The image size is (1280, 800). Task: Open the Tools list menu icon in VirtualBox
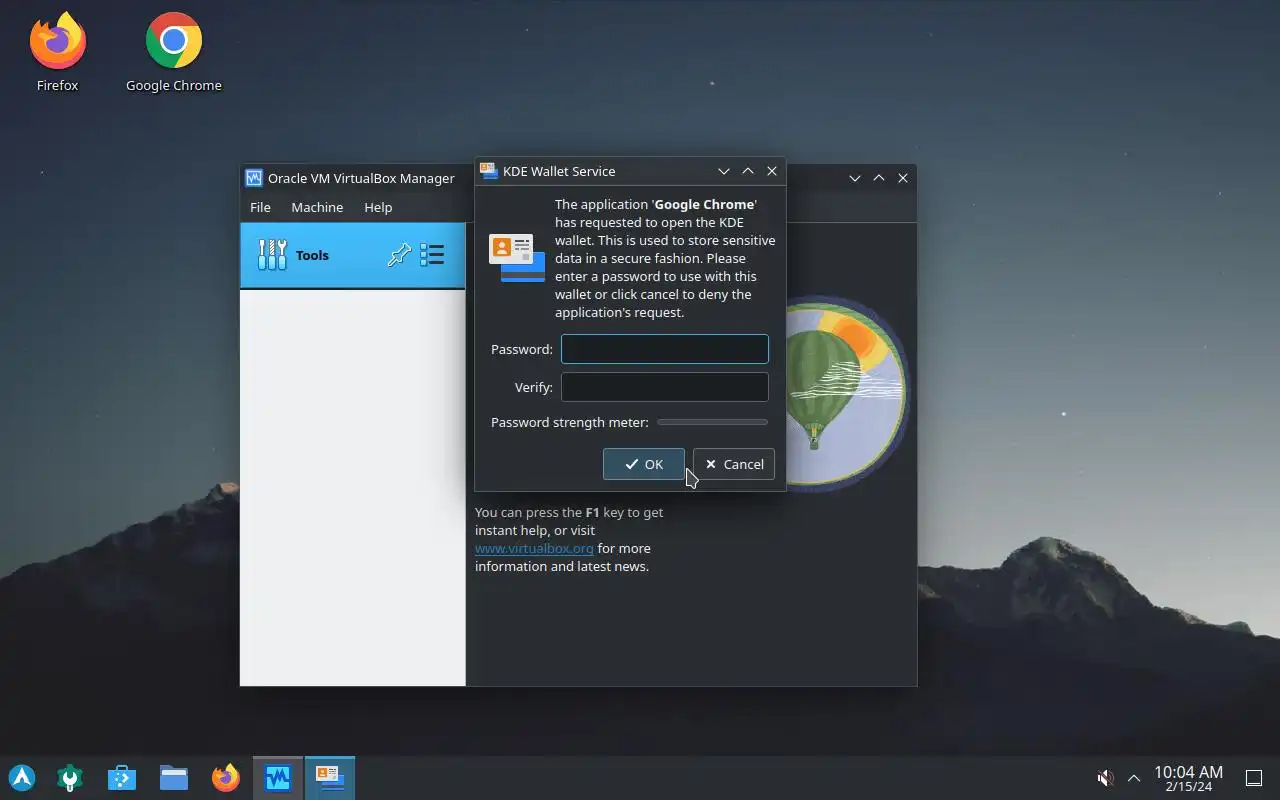click(x=432, y=255)
